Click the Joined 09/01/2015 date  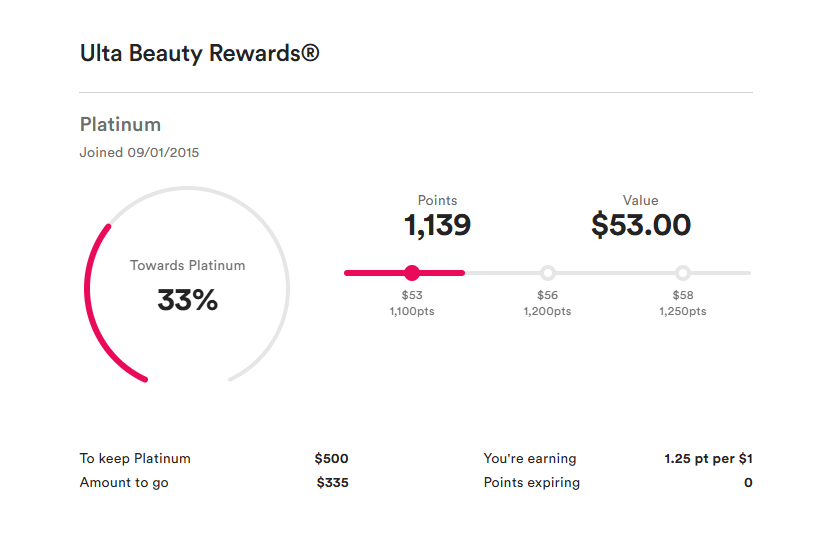(x=139, y=152)
